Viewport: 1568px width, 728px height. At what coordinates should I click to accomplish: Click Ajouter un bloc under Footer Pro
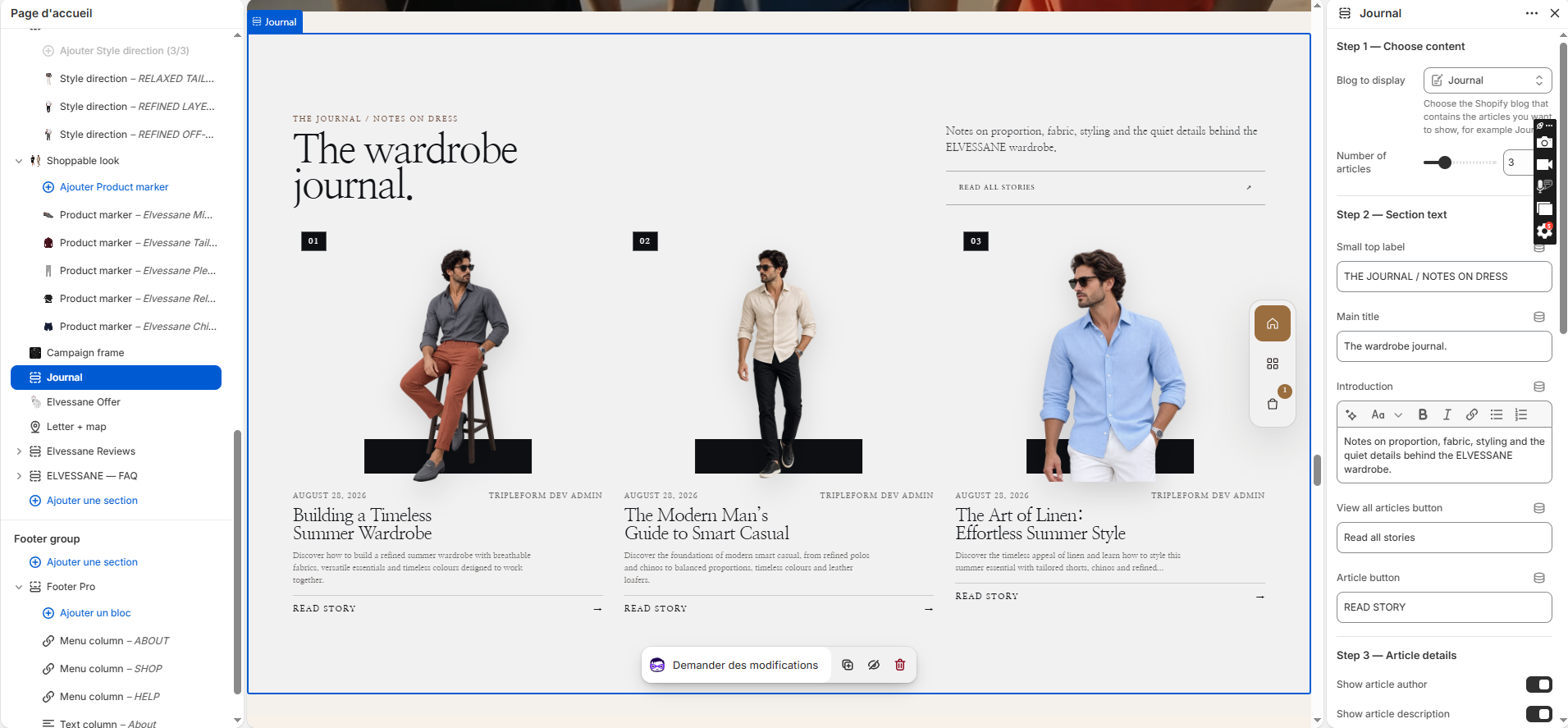pos(95,613)
